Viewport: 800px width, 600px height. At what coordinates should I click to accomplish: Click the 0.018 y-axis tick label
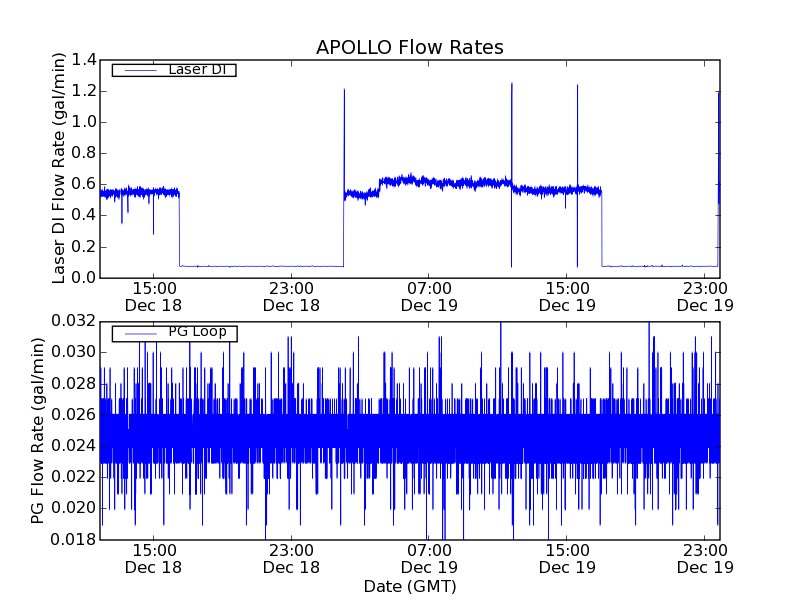click(76, 539)
